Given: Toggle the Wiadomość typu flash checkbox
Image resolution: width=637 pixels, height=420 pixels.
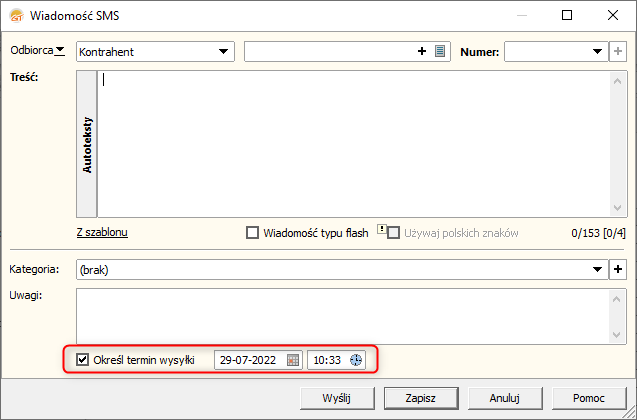Looking at the screenshot, I should pyautogui.click(x=252, y=233).
